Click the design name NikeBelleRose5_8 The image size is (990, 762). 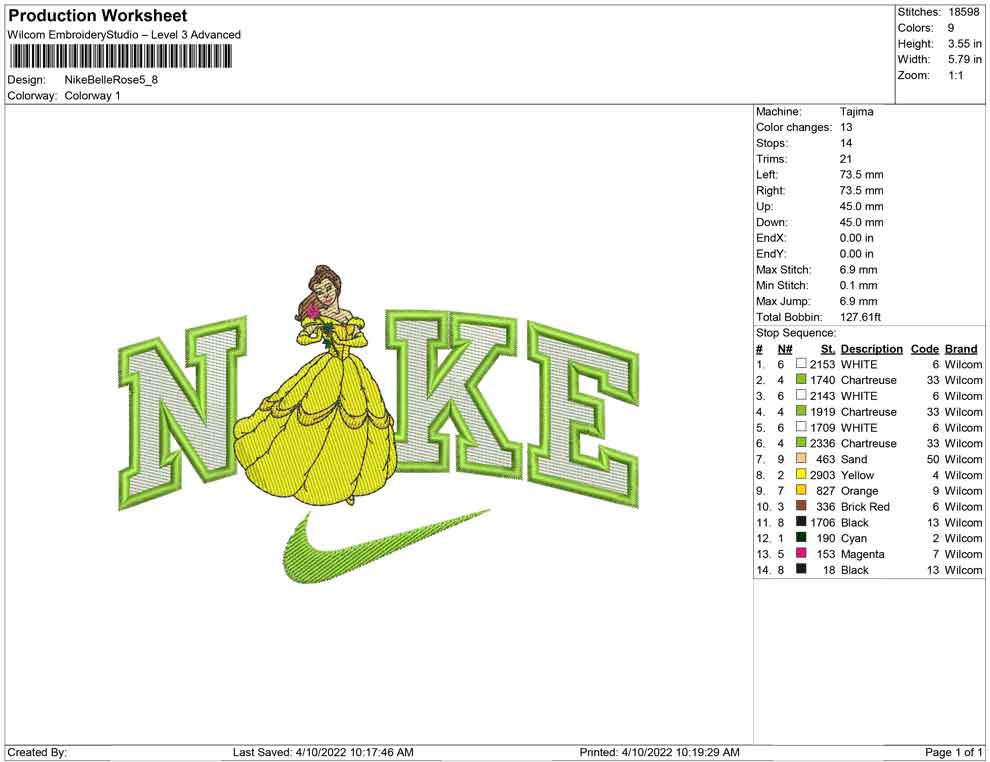(111, 80)
